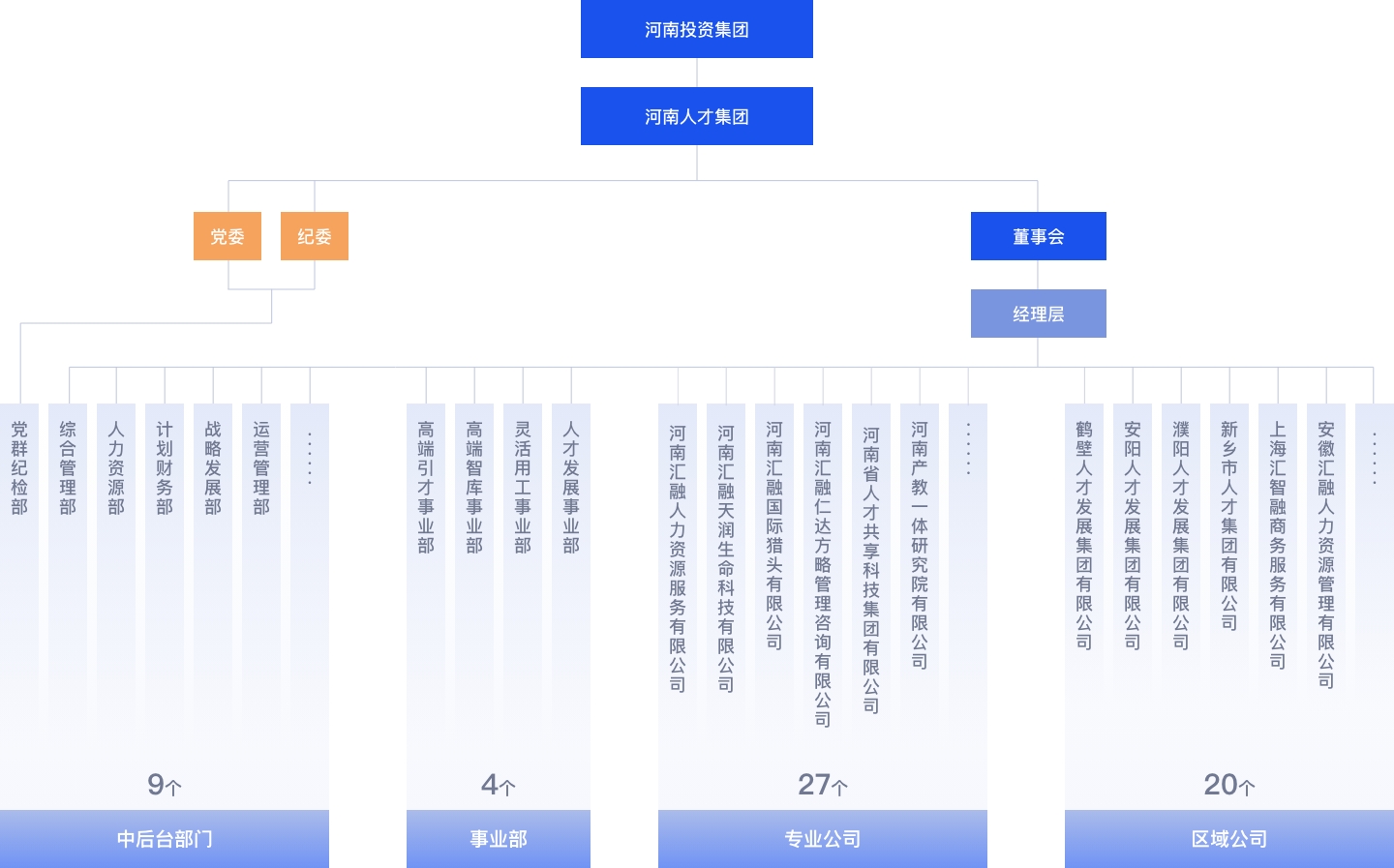Select the 河南人才集团 box

coord(696,116)
